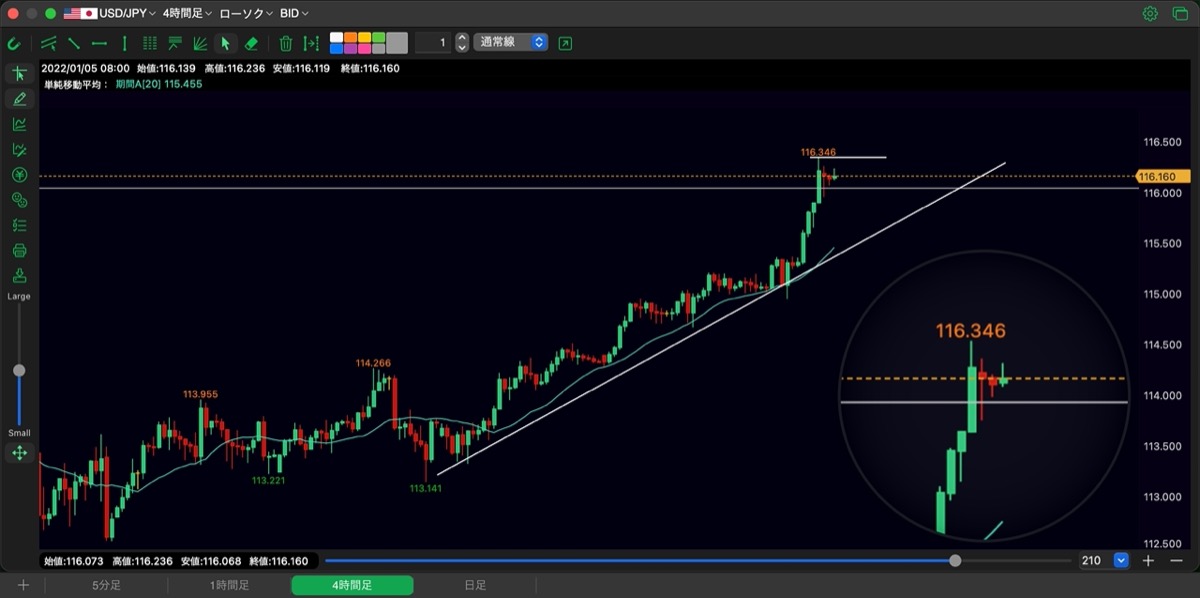The width and height of the screenshot is (1200, 598).
Task: Click the pencil drawing mode sidebar icon
Action: click(x=19, y=99)
